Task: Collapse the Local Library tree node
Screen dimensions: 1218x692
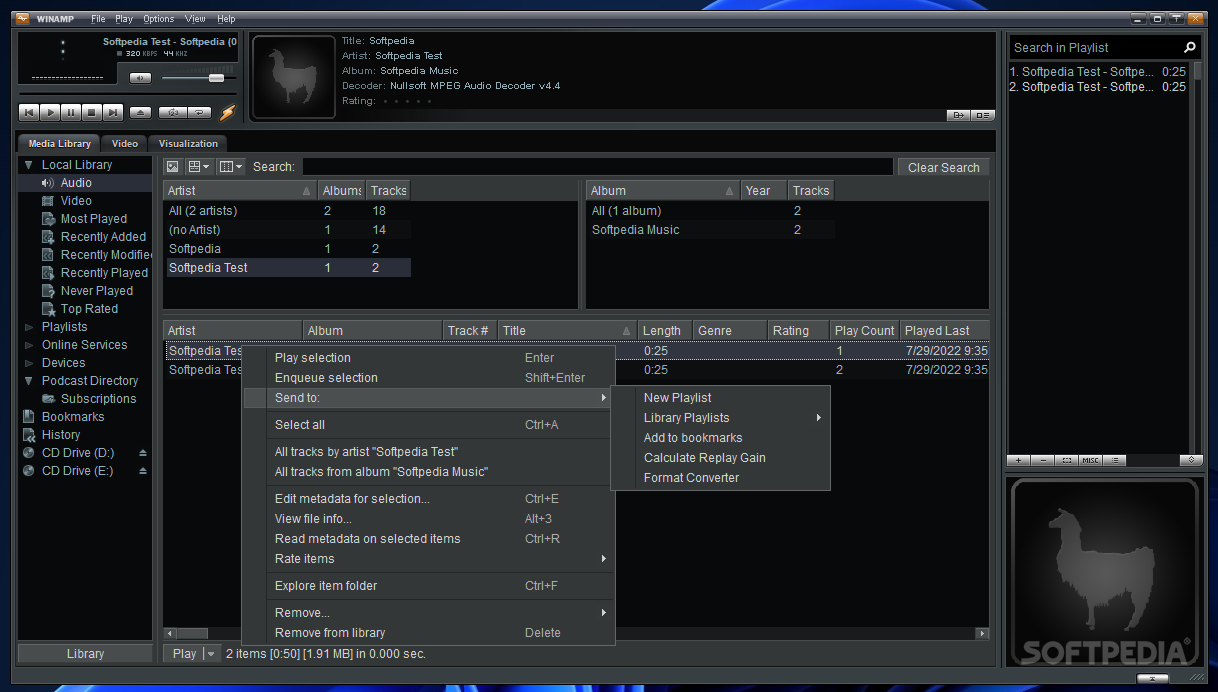Action: (x=29, y=165)
